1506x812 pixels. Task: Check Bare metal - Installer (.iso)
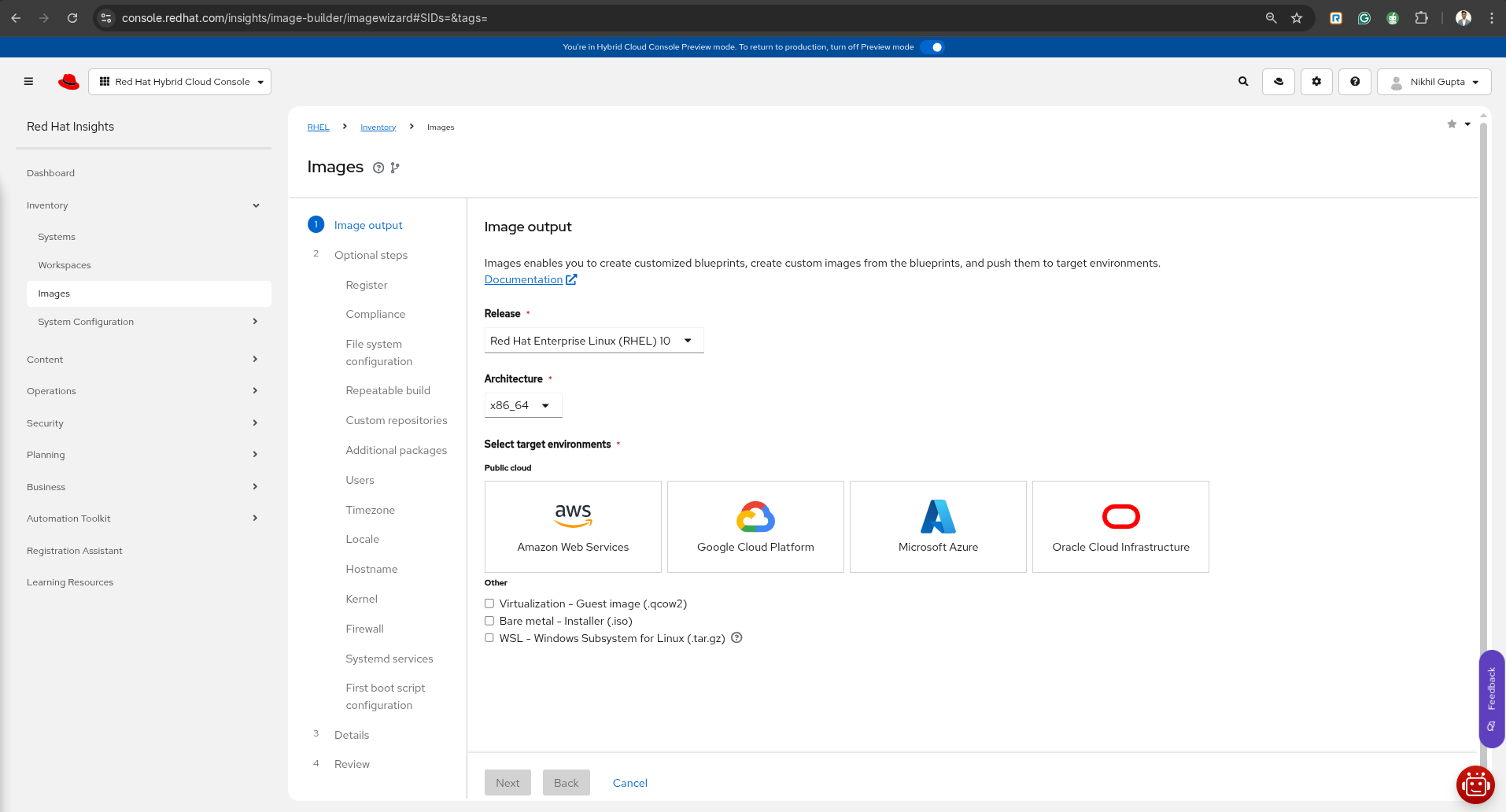coord(489,621)
